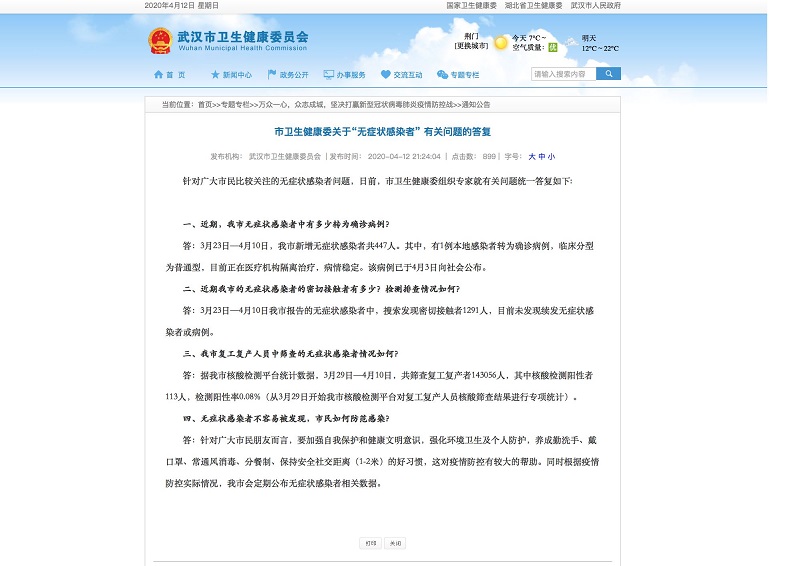Go to 首页 in the breadcrumb

(205, 105)
